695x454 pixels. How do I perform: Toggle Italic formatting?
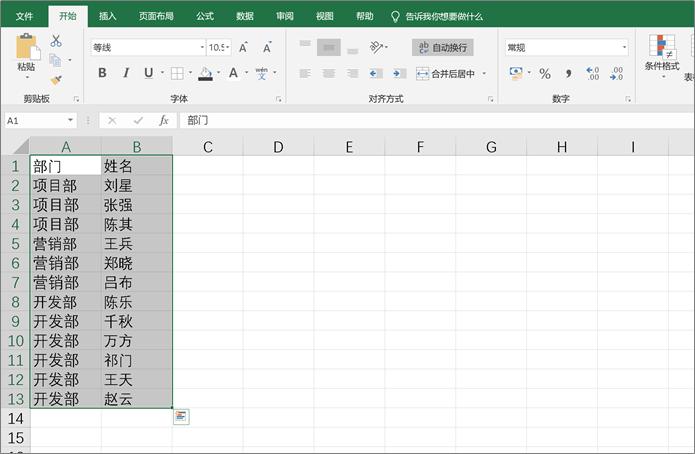(x=126, y=73)
